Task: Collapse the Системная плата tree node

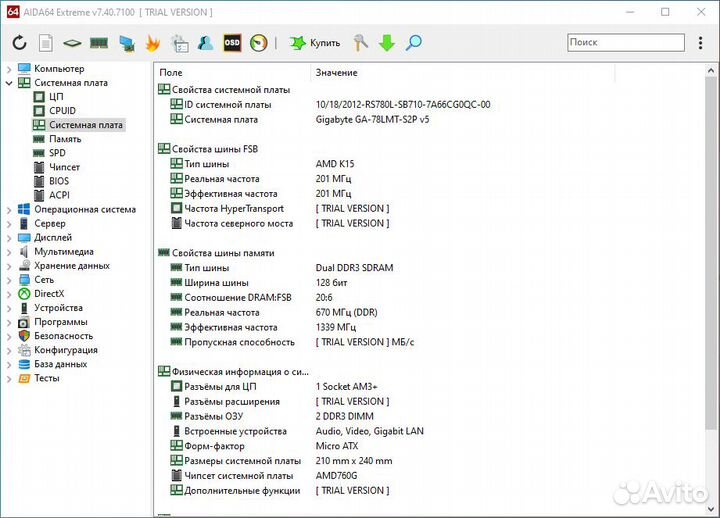Action: 9,83
